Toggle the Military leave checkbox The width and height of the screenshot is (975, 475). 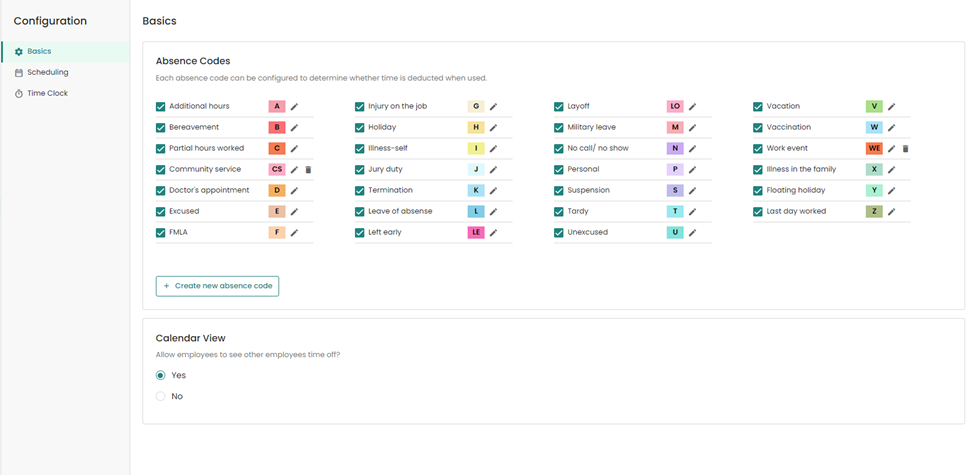[560, 128]
